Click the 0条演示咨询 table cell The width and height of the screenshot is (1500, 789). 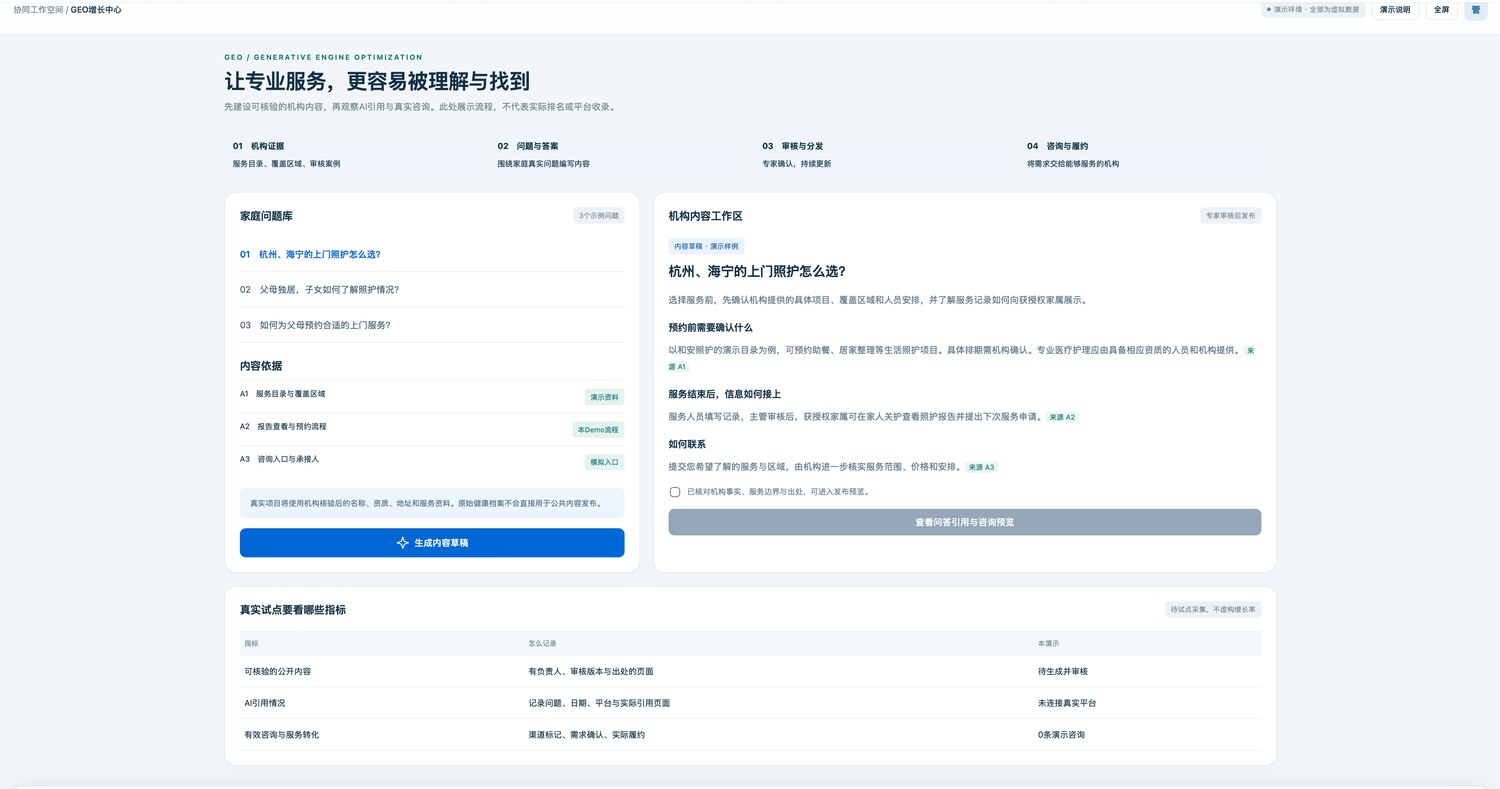click(1148, 735)
